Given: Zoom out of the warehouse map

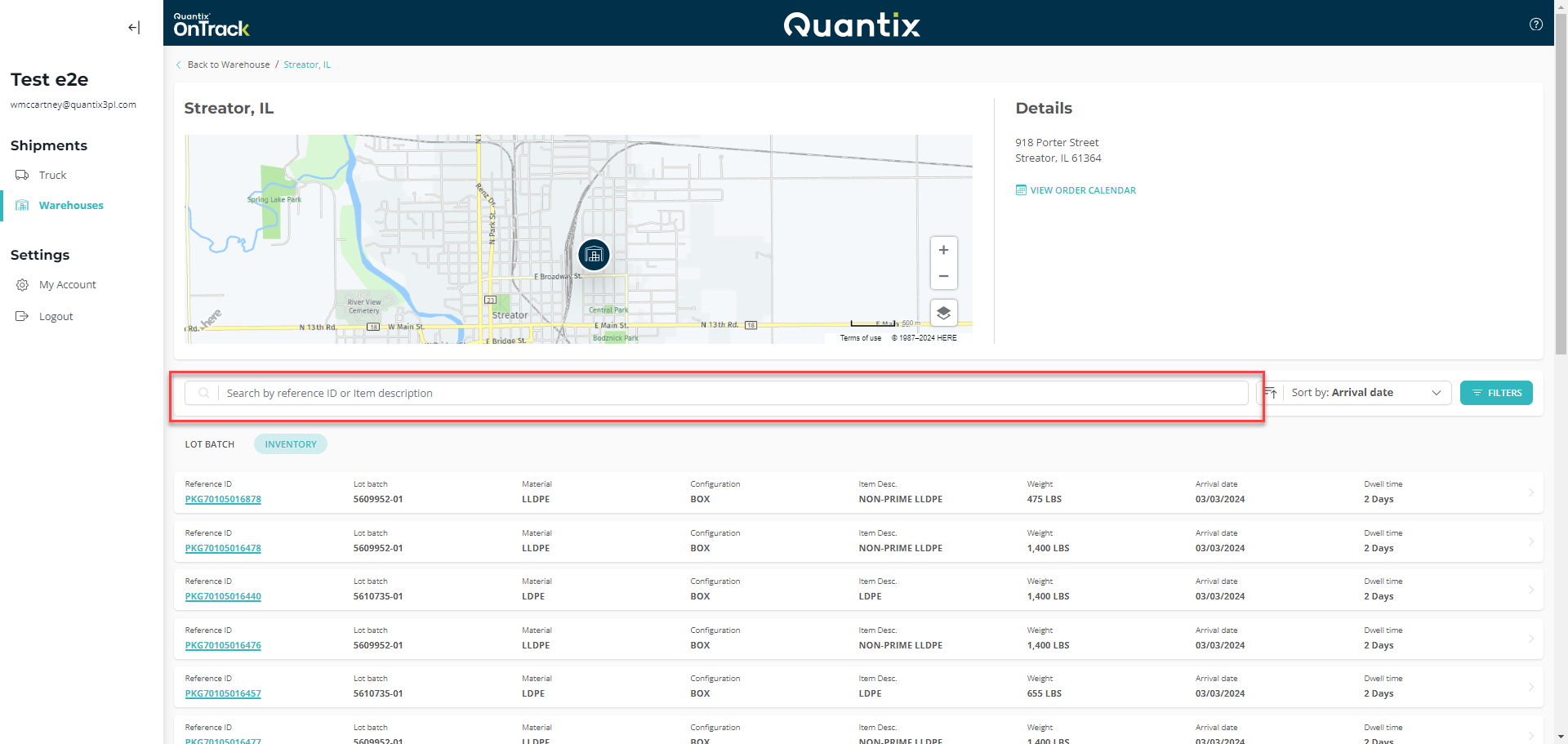Looking at the screenshot, I should coord(943,276).
